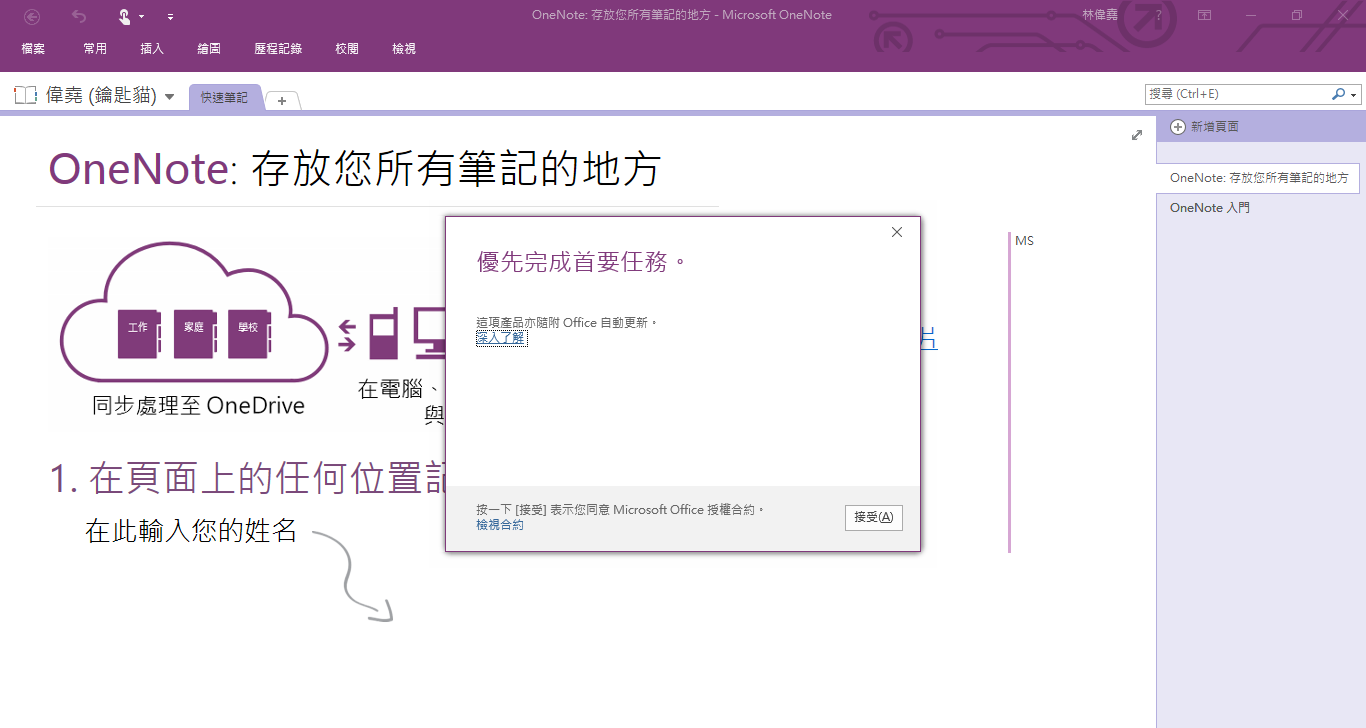Open the search scope dropdown arrow
Viewport: 1366px width, 728px height.
1354,95
